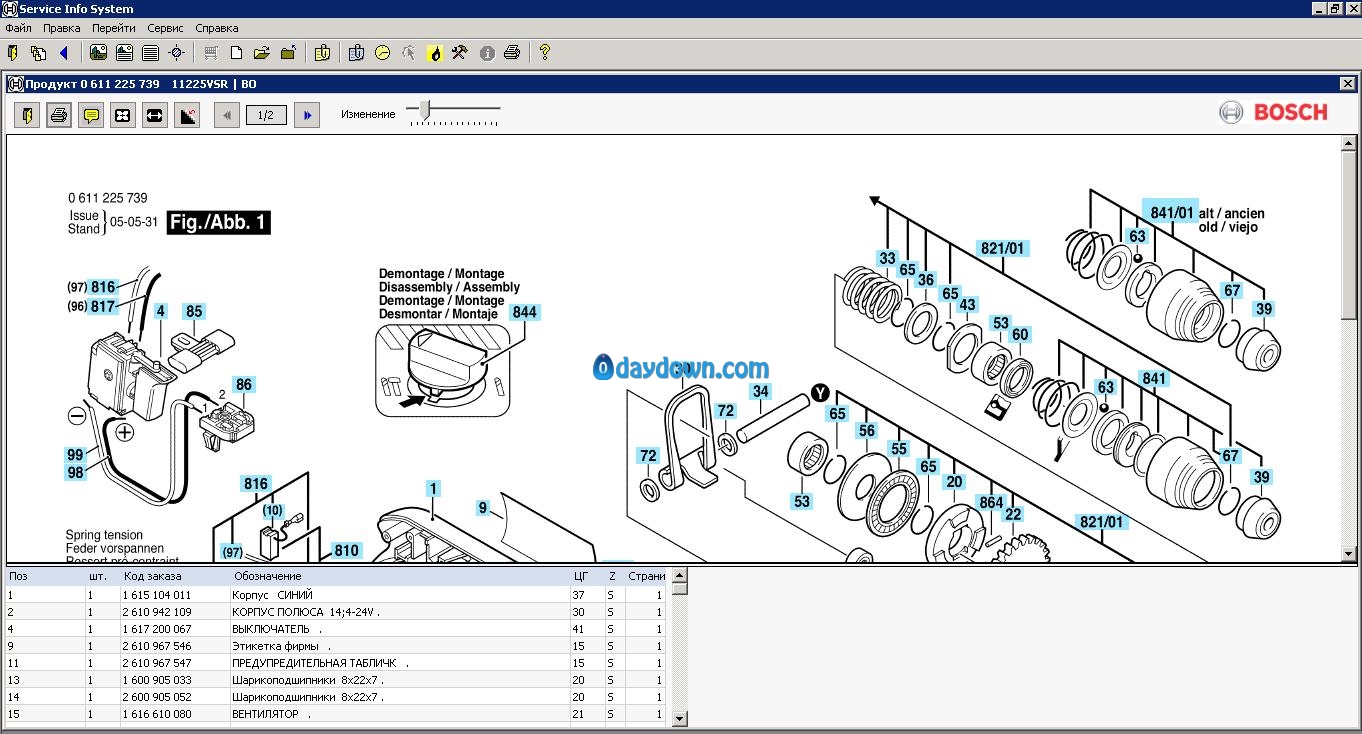Screen dimensions: 1362x734
Task: Click the grey info circle icon
Action: 487,53
